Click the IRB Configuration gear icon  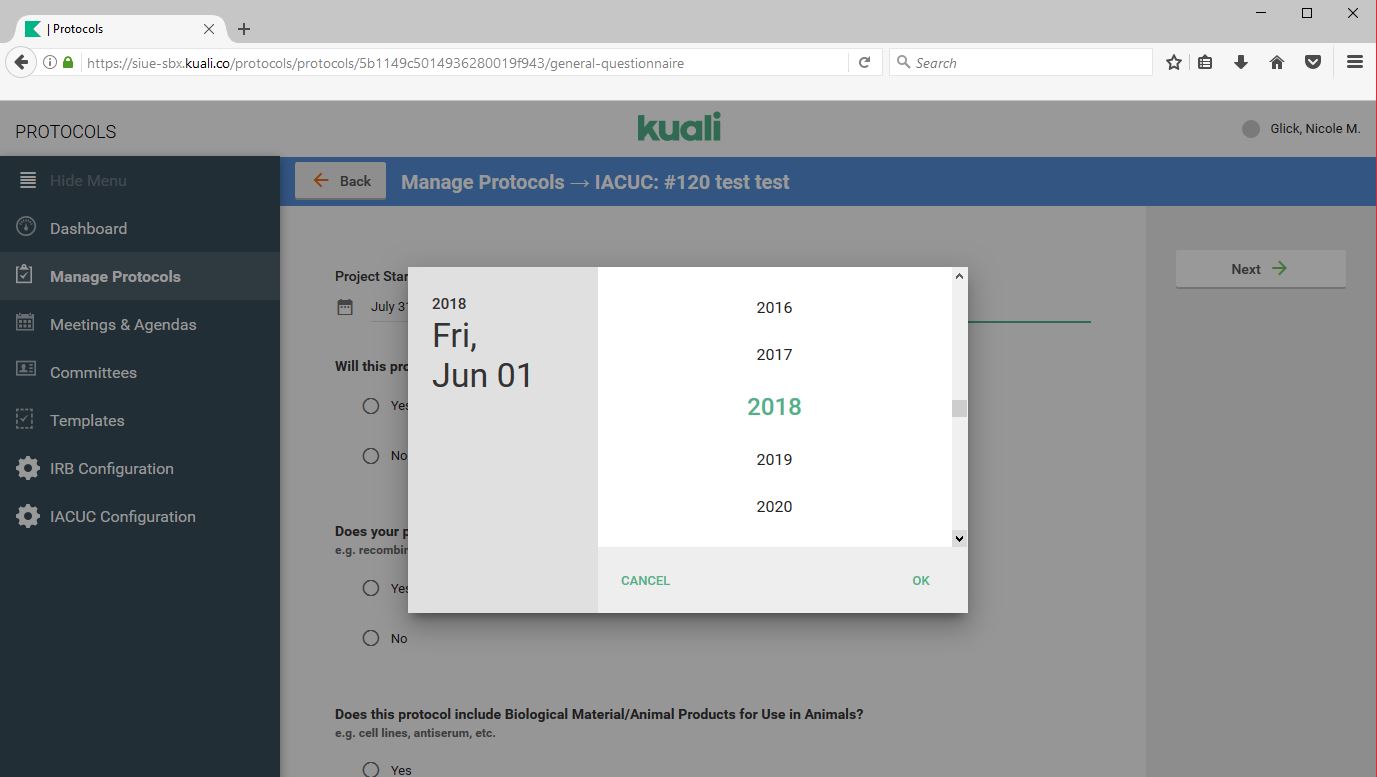[x=28, y=468]
